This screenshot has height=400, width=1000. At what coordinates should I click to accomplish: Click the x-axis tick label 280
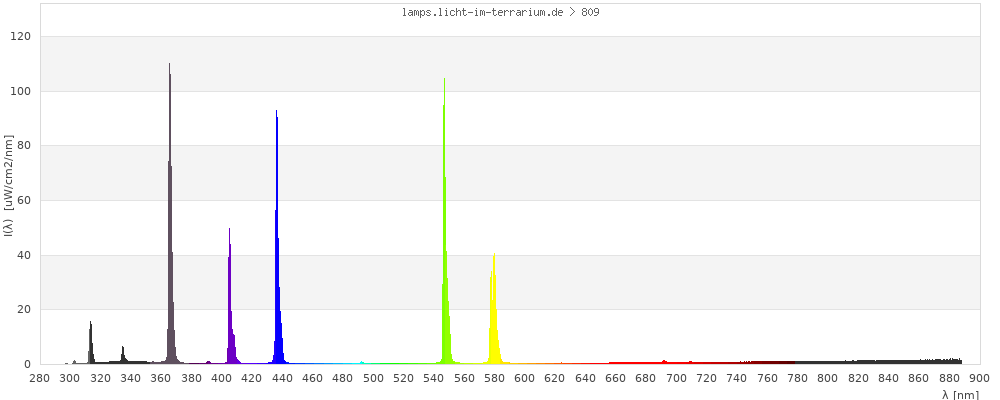pyautogui.click(x=40, y=378)
